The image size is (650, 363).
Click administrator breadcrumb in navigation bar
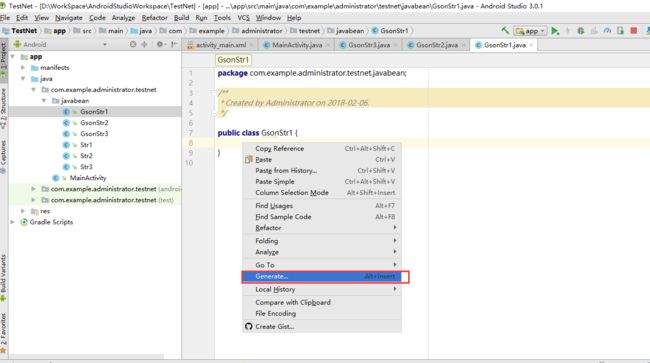tap(257, 31)
